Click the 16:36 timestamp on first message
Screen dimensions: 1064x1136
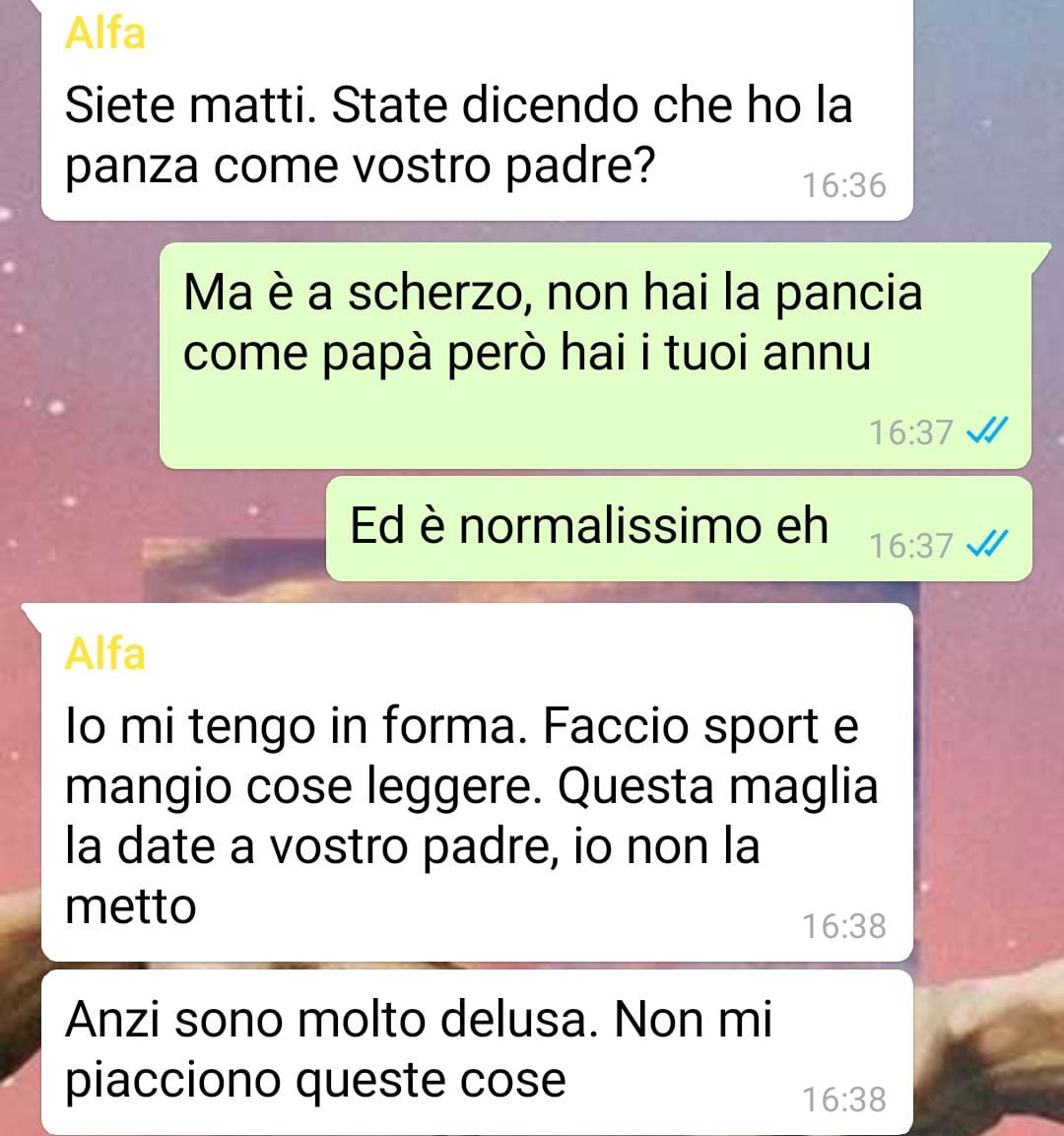point(844,185)
